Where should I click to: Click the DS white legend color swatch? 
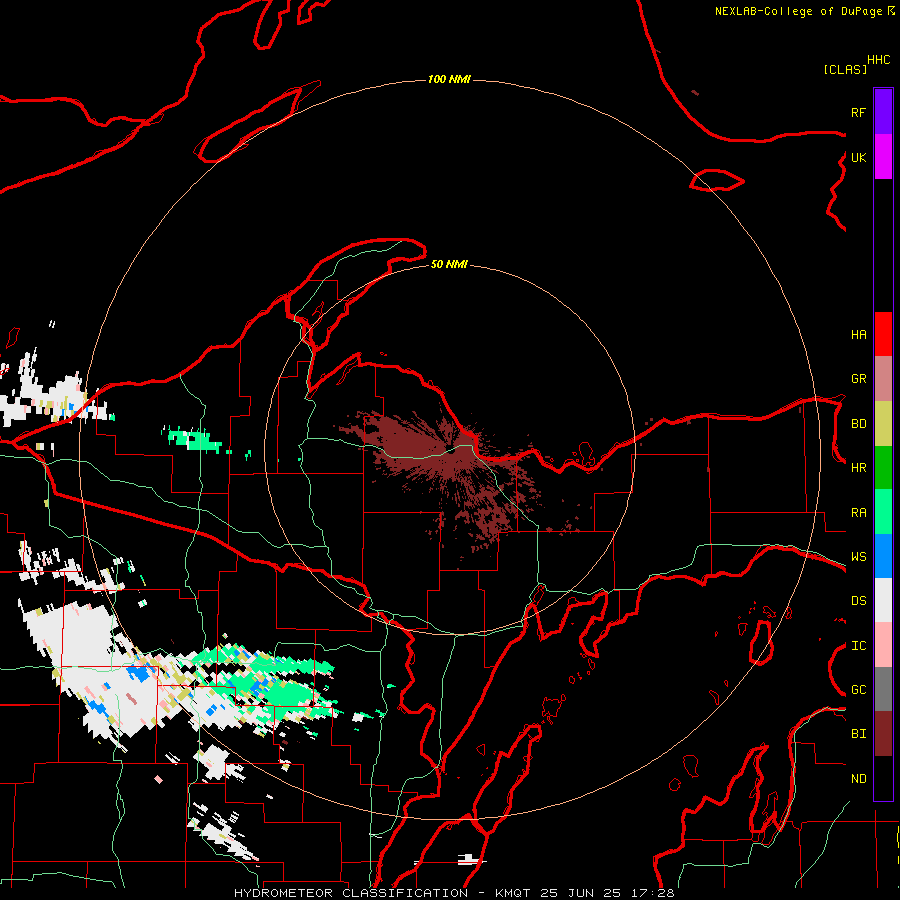point(883,600)
